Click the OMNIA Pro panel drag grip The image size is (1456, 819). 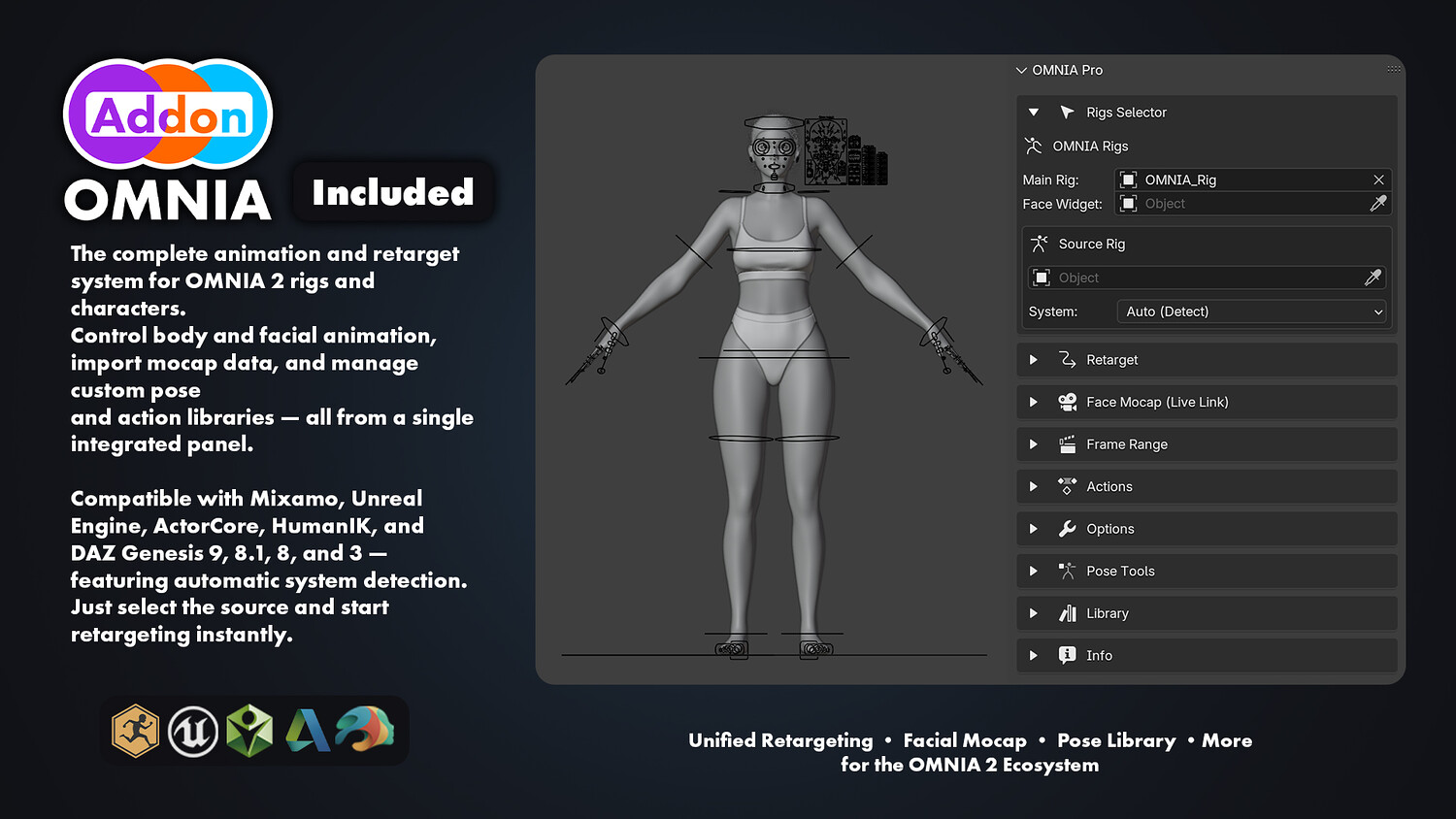tap(1394, 69)
